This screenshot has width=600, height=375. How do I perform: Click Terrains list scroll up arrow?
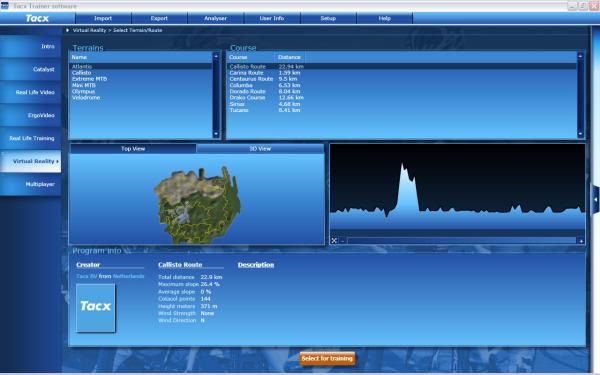tap(216, 56)
